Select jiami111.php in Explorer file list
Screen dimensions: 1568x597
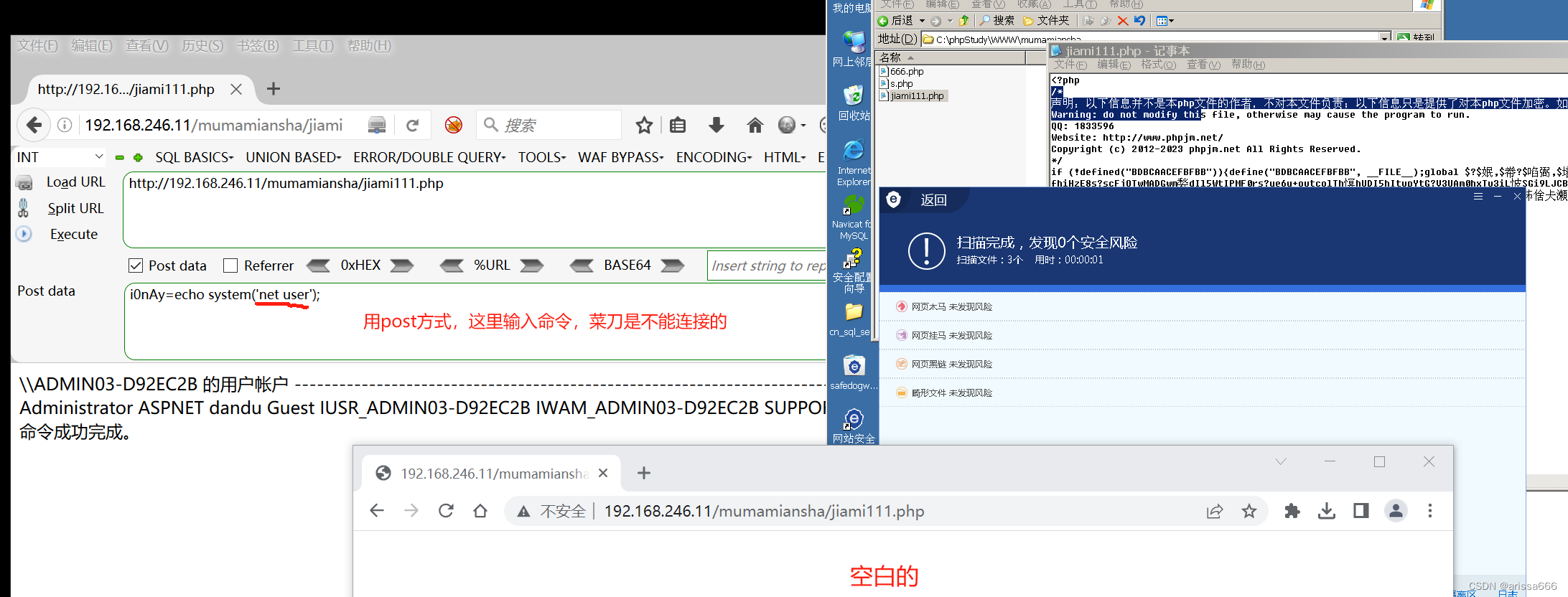pyautogui.click(x=913, y=96)
